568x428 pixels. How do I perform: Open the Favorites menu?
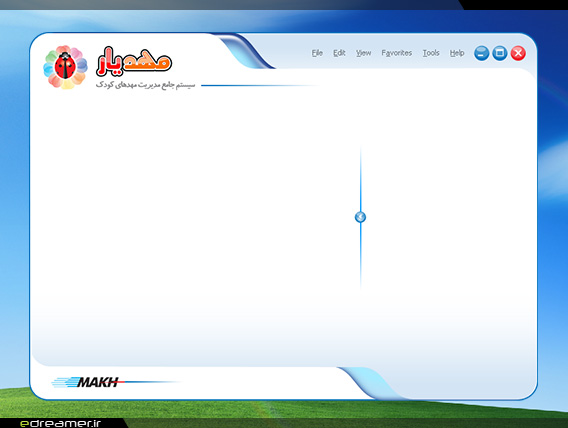pos(397,53)
